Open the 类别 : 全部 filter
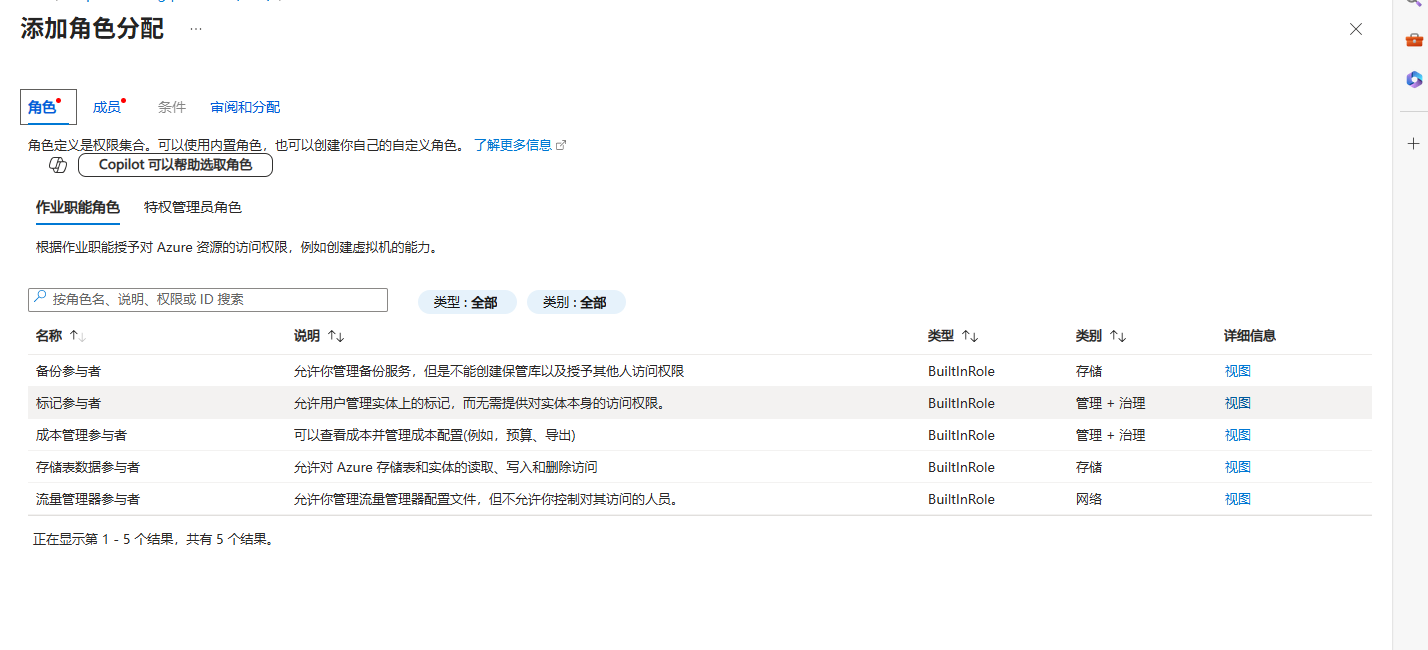 click(x=576, y=302)
